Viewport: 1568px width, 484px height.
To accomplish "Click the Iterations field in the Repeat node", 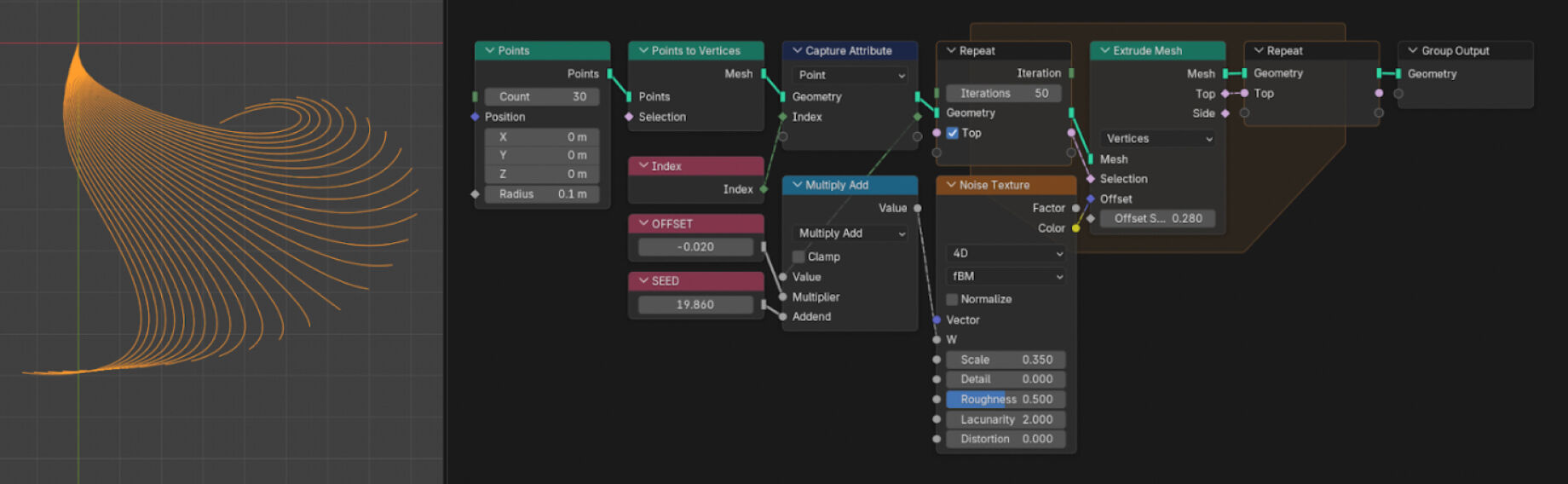I will click(x=1003, y=93).
